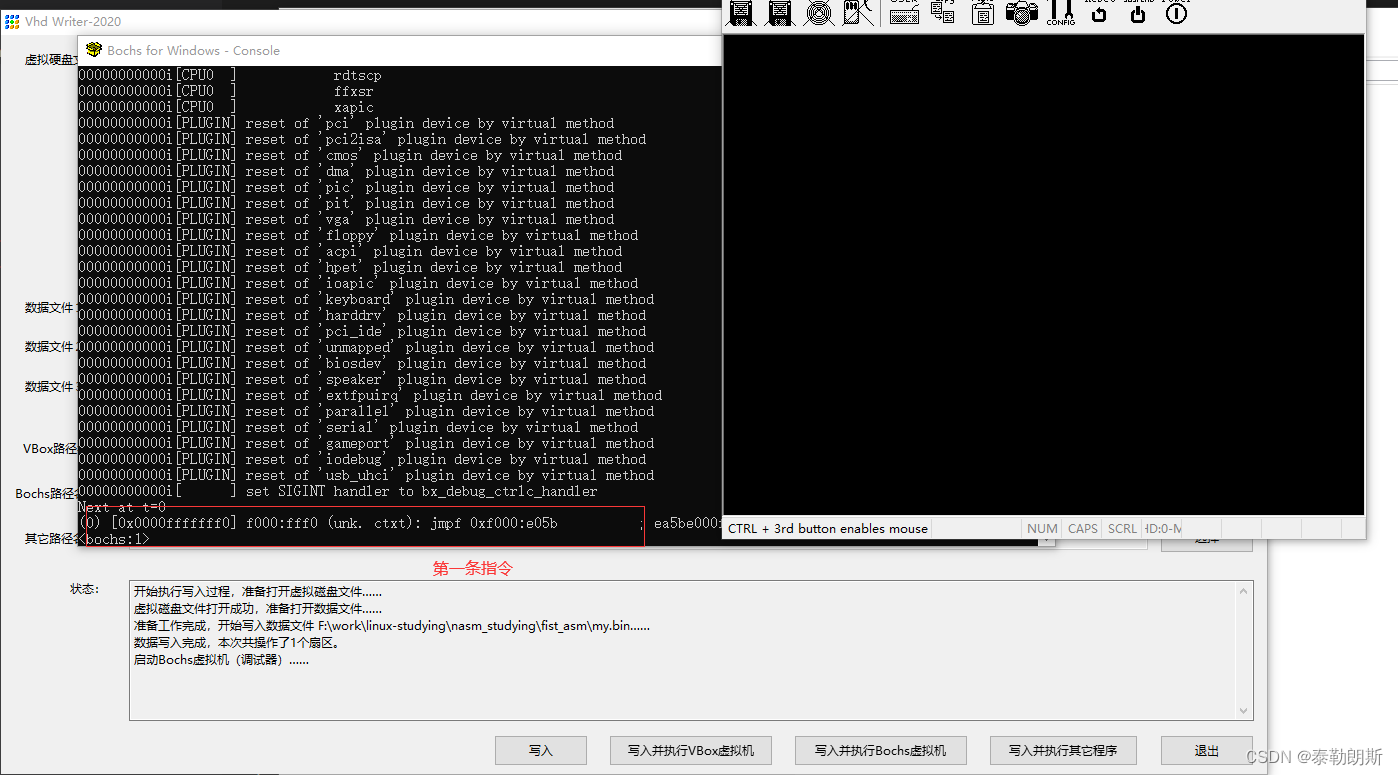
Task: Click inside the black Bochs display screen
Action: 1043,274
